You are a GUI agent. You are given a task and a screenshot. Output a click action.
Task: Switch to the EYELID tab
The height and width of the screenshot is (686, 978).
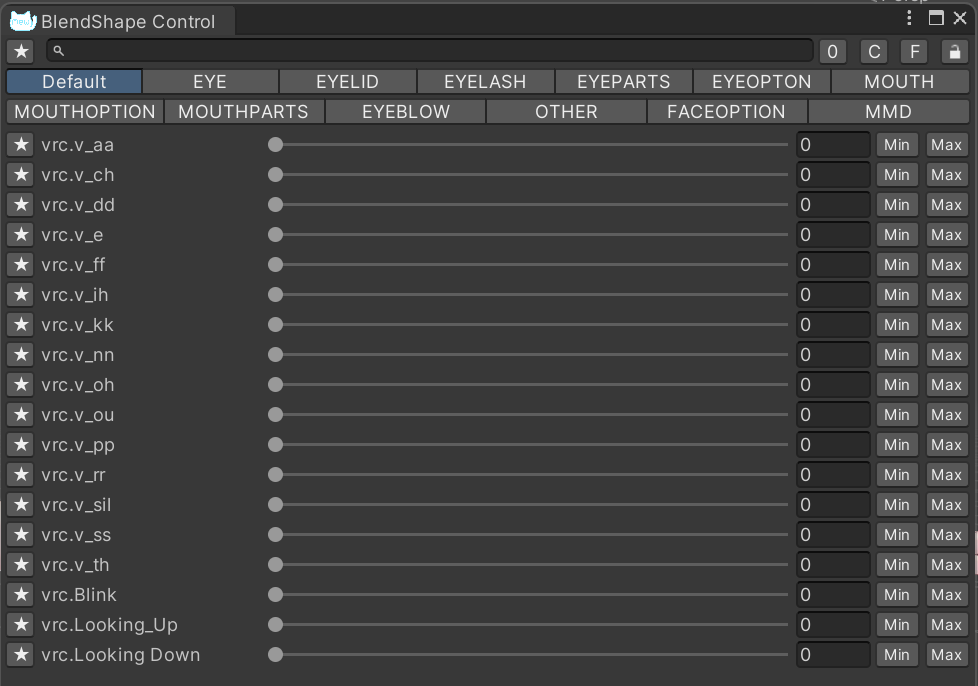tap(347, 82)
